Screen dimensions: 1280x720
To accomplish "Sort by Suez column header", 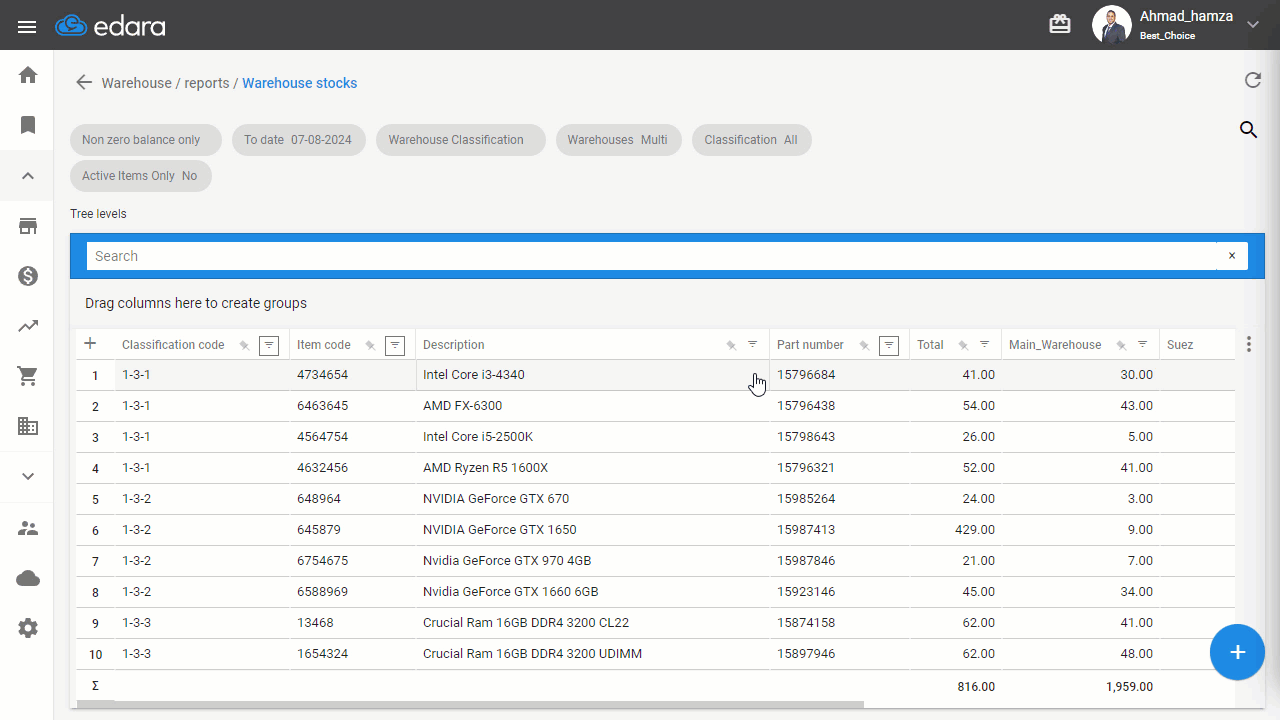I will coord(1180,345).
